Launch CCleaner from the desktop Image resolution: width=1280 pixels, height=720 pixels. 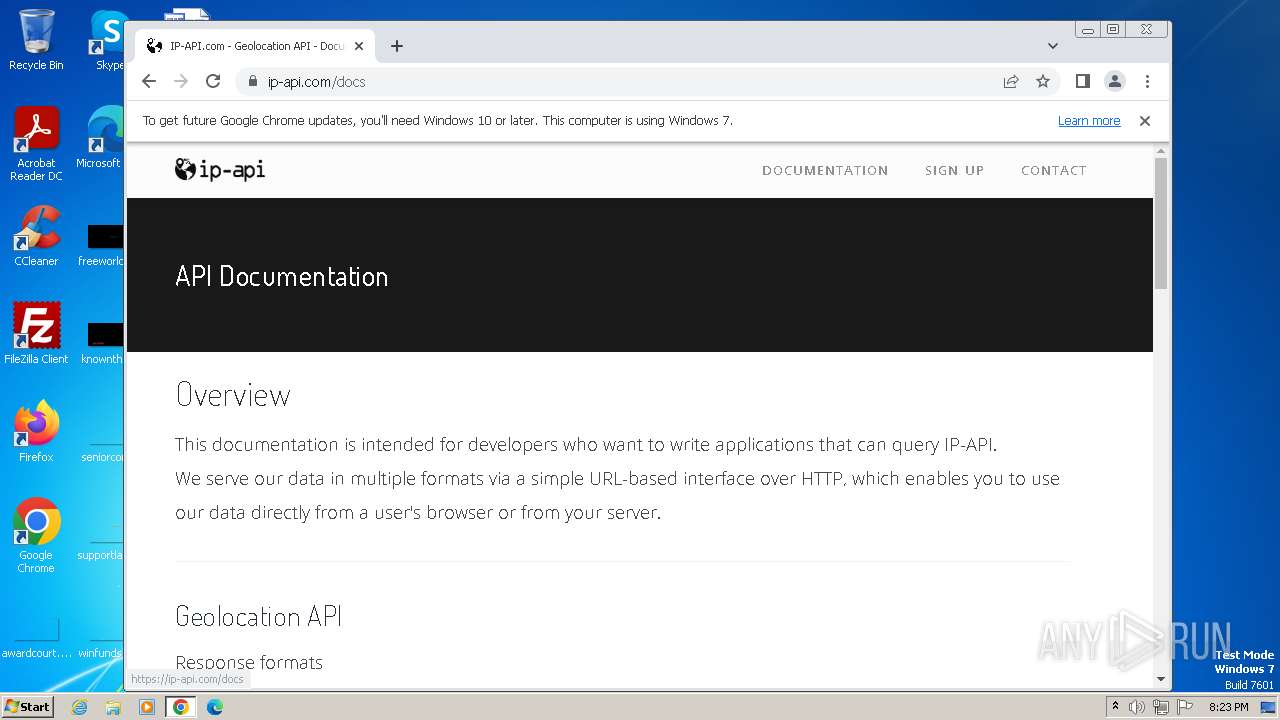pyautogui.click(x=36, y=236)
